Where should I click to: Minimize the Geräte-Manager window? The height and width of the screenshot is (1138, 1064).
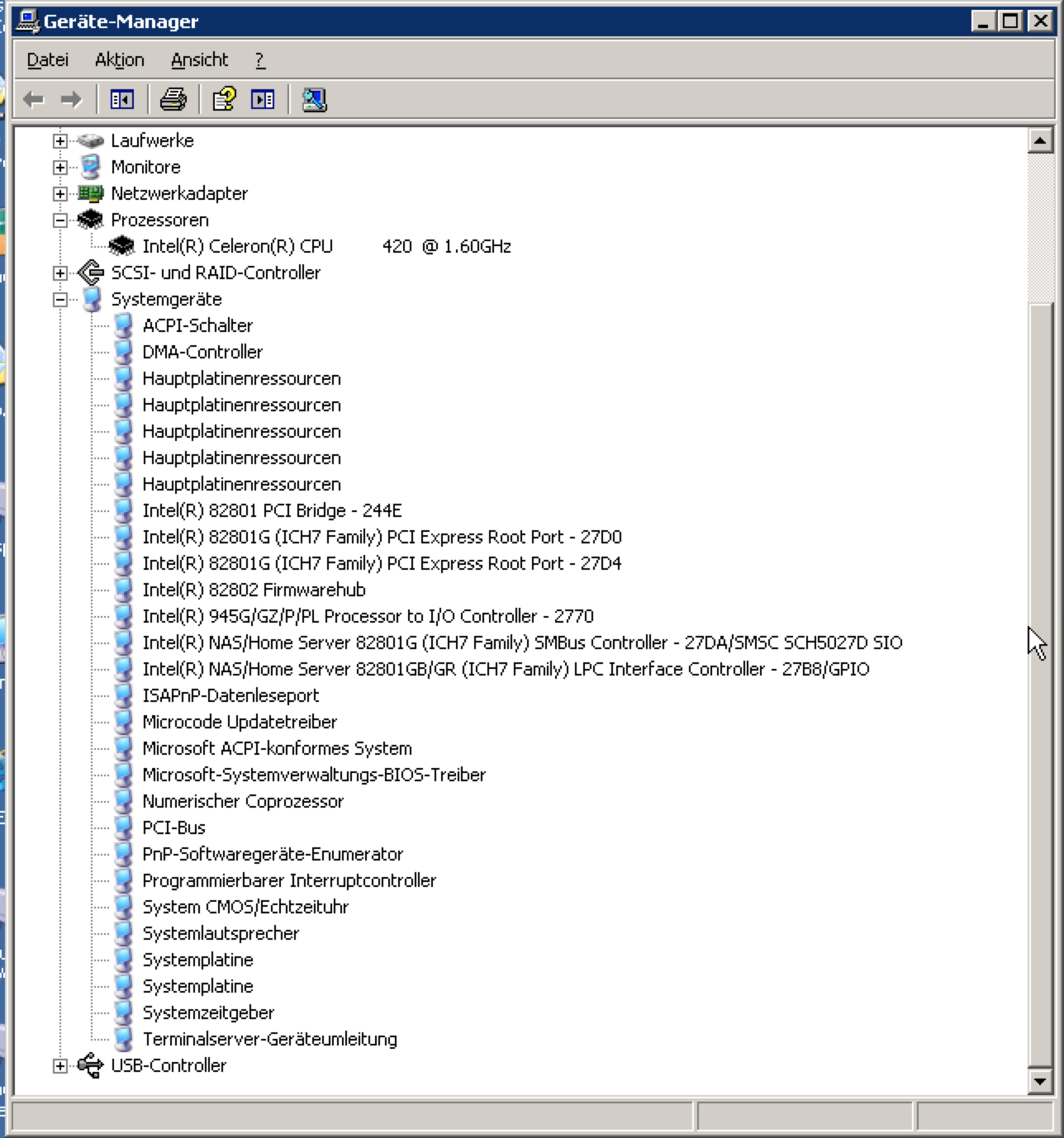point(982,21)
